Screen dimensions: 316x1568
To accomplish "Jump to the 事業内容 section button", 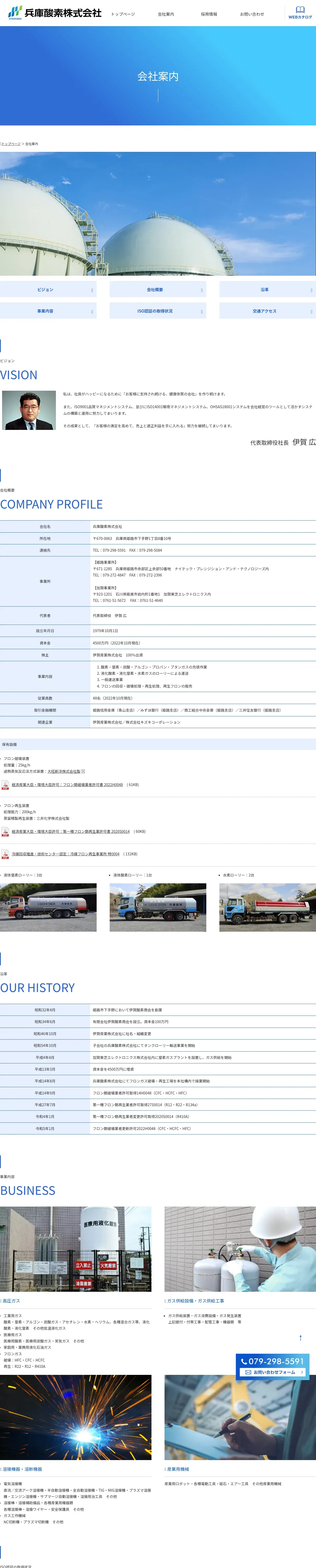I will tap(48, 311).
